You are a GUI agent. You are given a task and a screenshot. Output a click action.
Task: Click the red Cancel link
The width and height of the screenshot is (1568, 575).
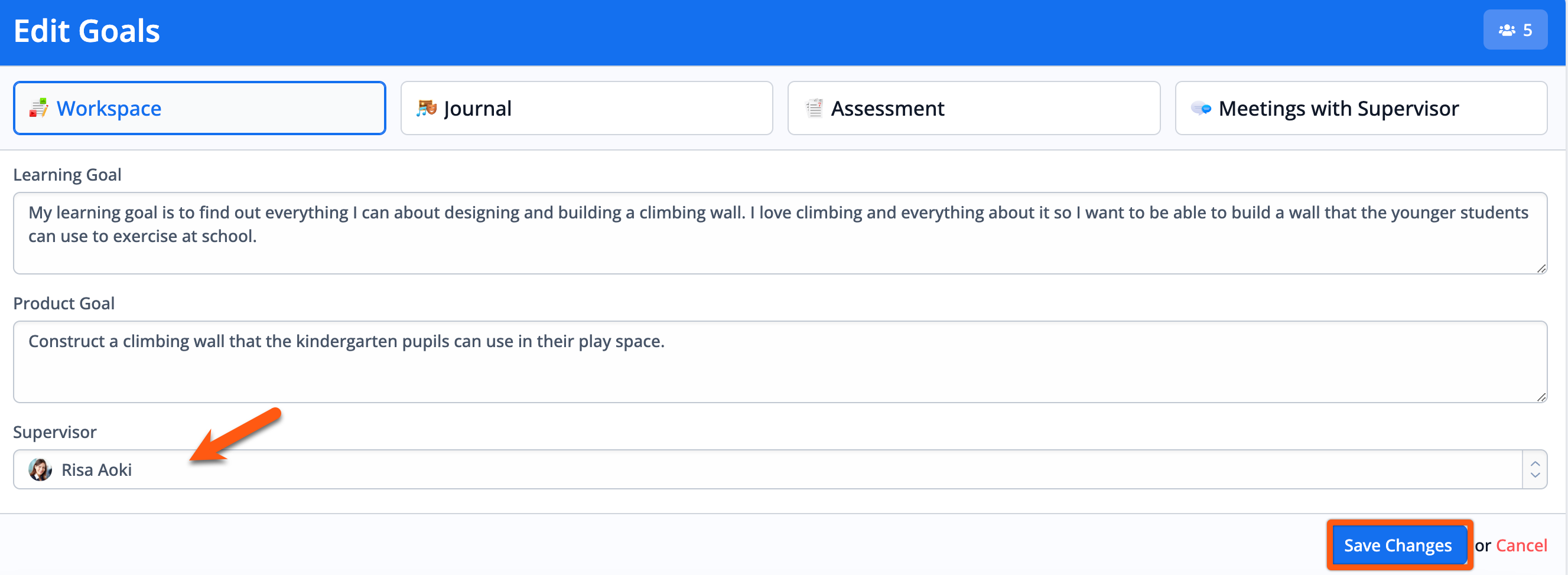click(x=1521, y=546)
